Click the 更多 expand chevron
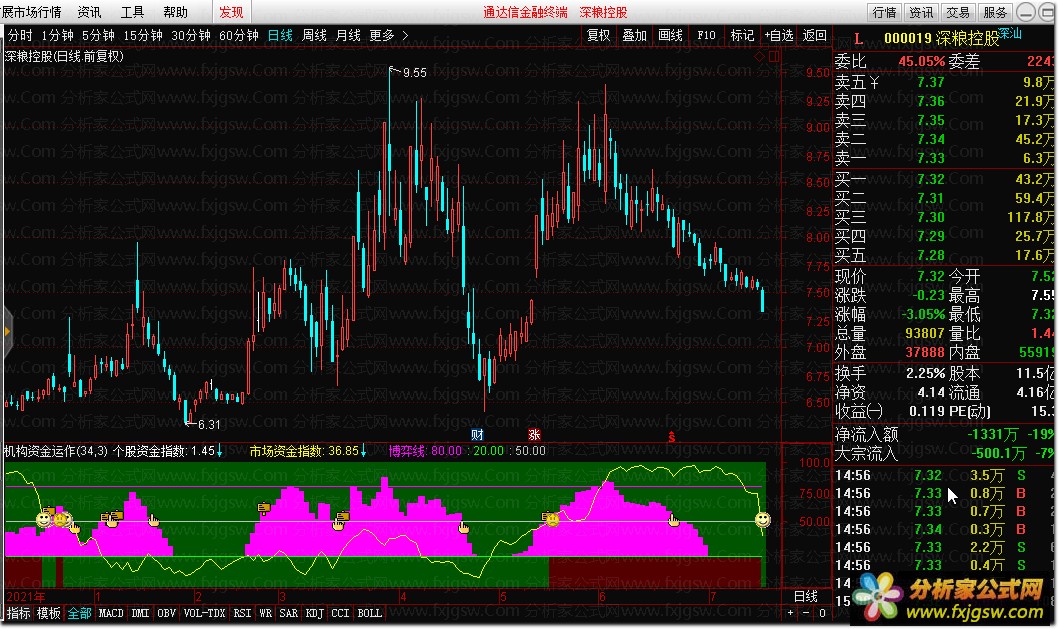The height and width of the screenshot is (629, 1060). [x=405, y=35]
